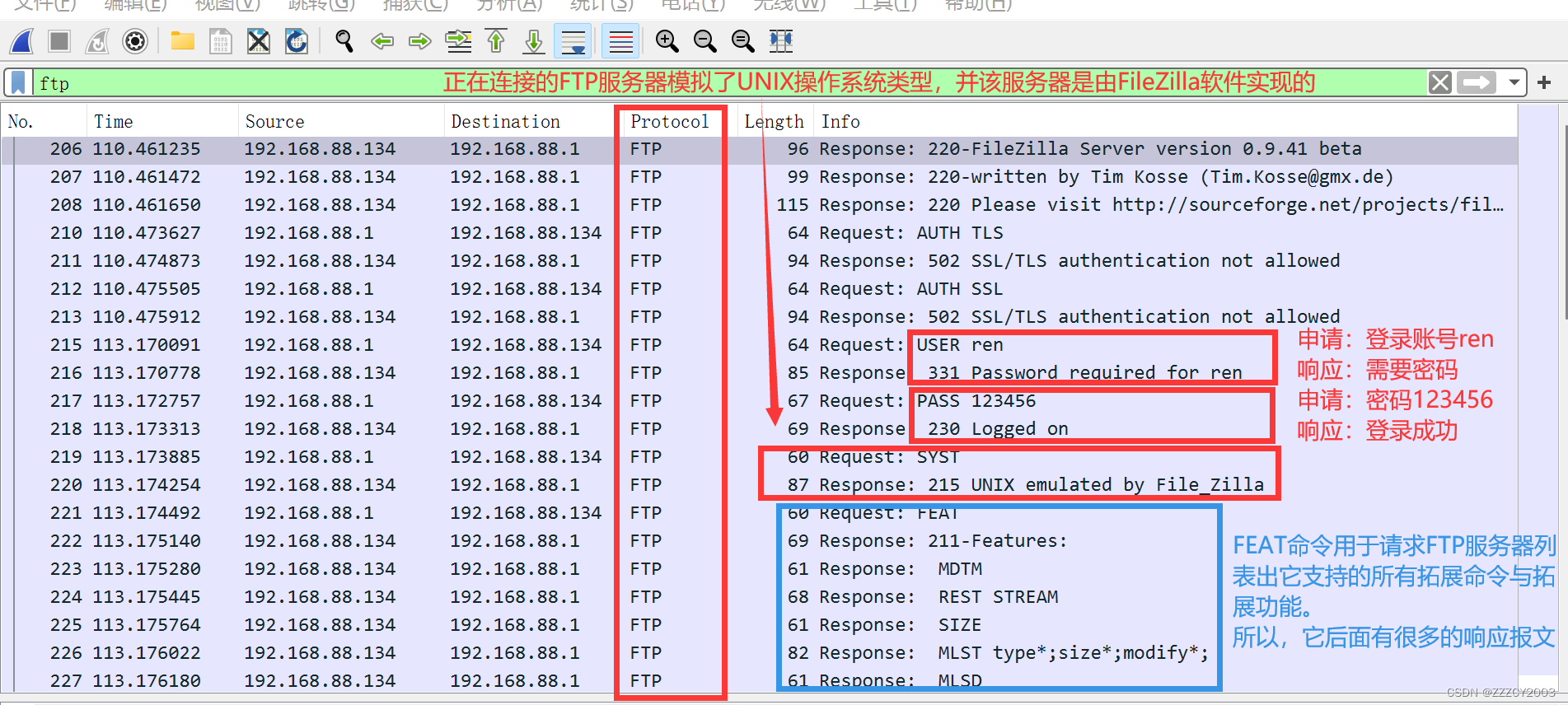Screen dimensions: 1568x705
Task: Apply the display filter with the arrow button
Action: point(1477,82)
